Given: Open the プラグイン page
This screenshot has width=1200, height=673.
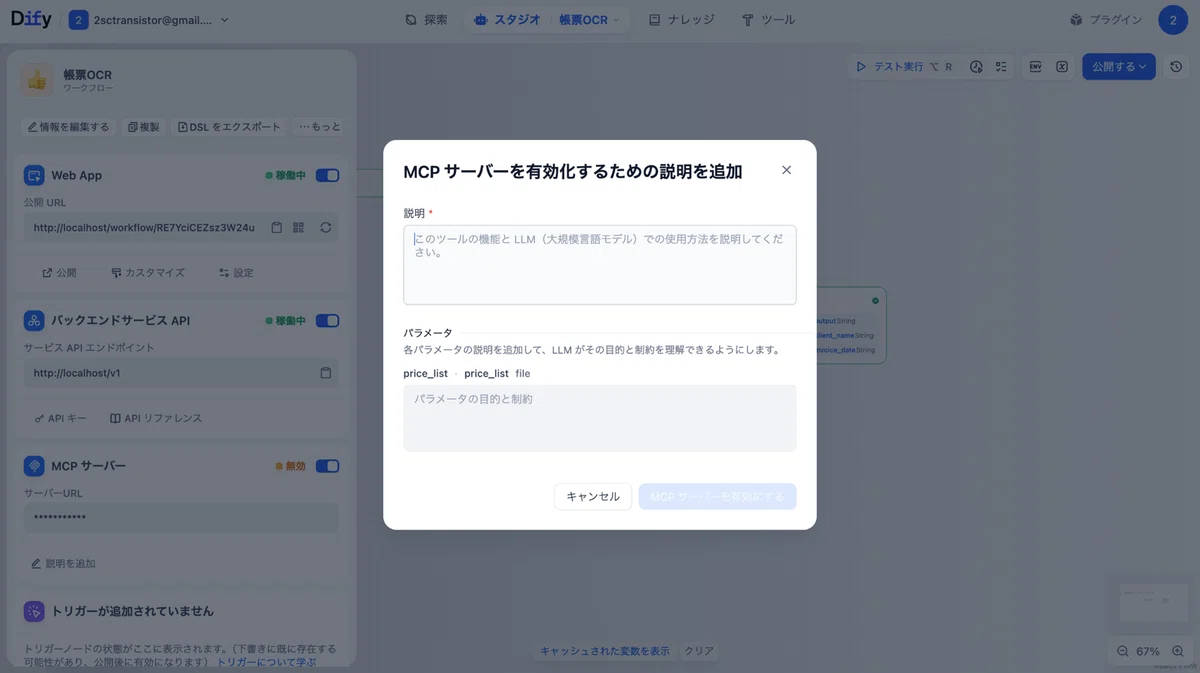Looking at the screenshot, I should tap(1105, 20).
